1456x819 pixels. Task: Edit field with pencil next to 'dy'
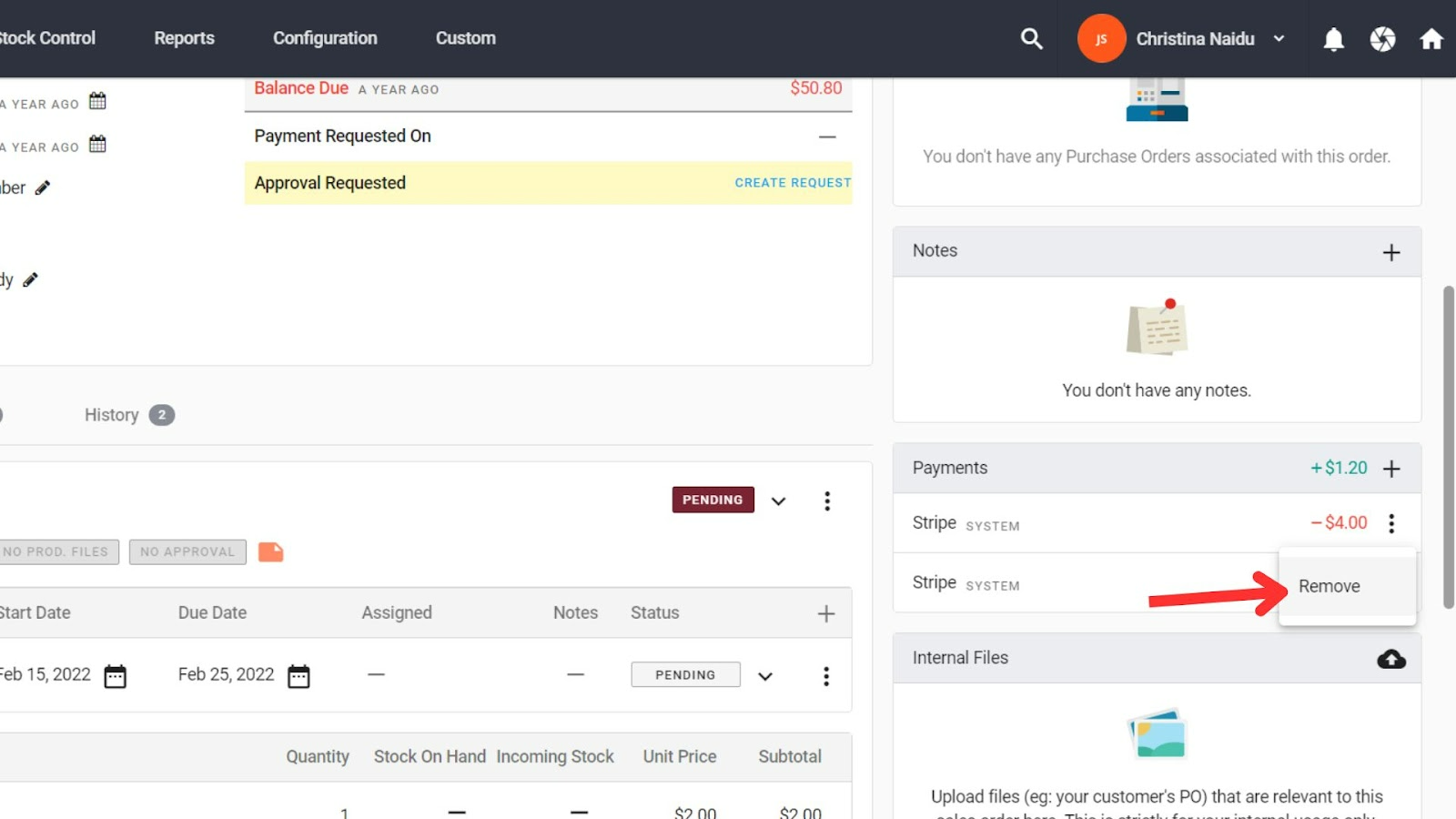pyautogui.click(x=30, y=279)
